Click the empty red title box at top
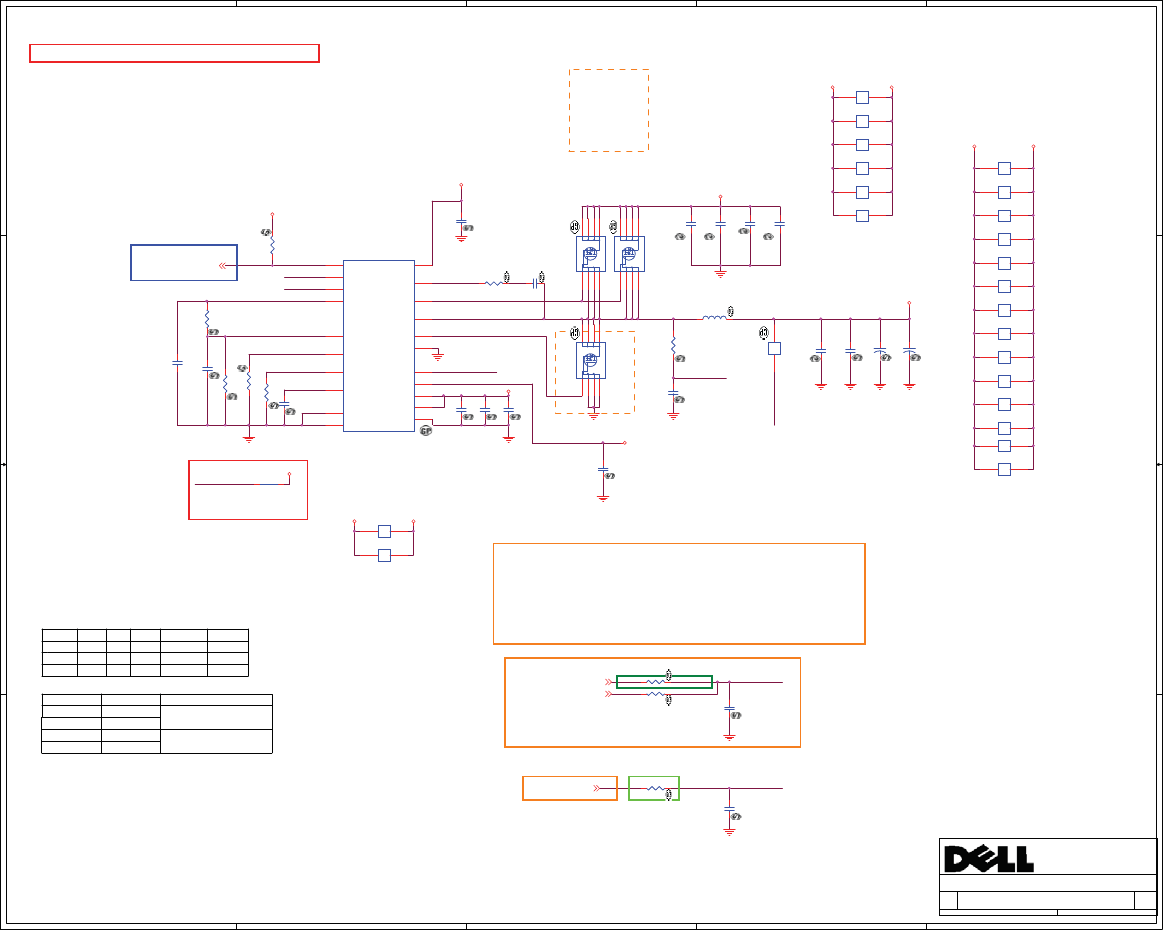Image resolution: width=1163 pixels, height=930 pixels. pos(174,53)
